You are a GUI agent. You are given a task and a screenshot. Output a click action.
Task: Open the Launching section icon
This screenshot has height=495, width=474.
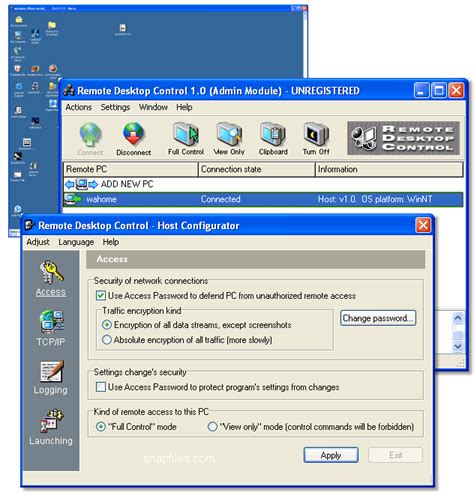click(52, 421)
